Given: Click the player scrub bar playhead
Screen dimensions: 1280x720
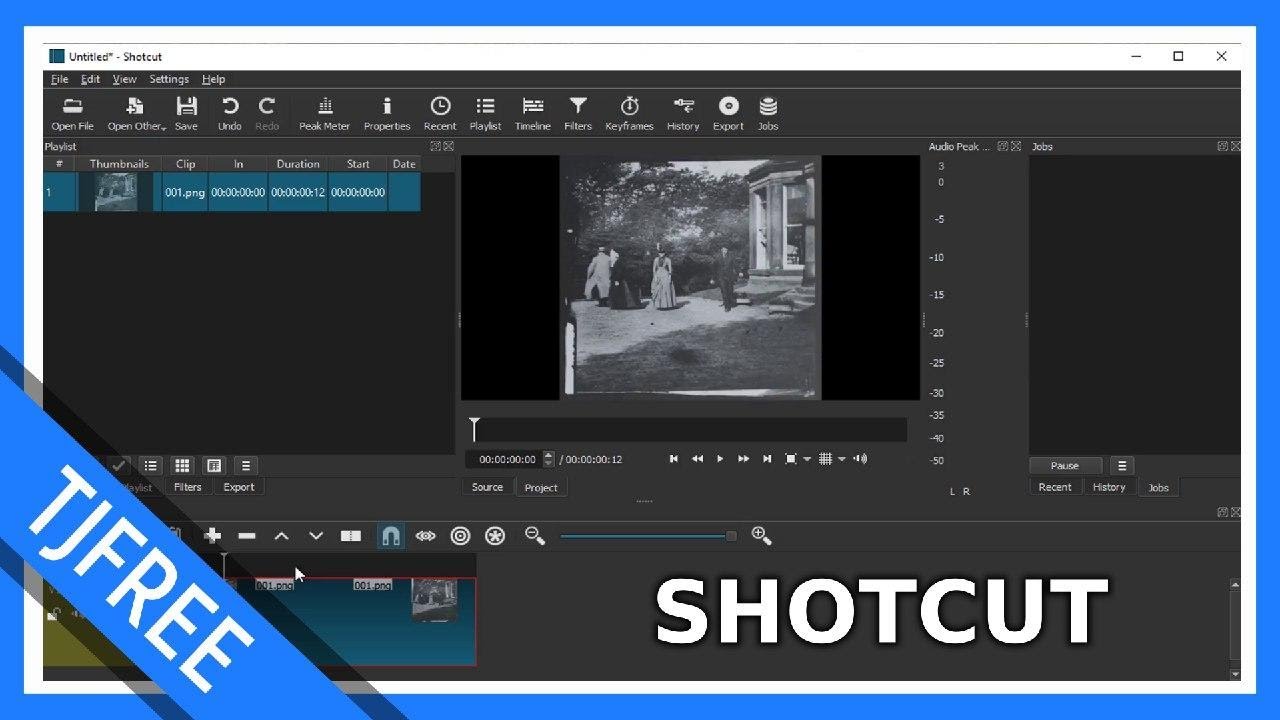Looking at the screenshot, I should (x=474, y=429).
